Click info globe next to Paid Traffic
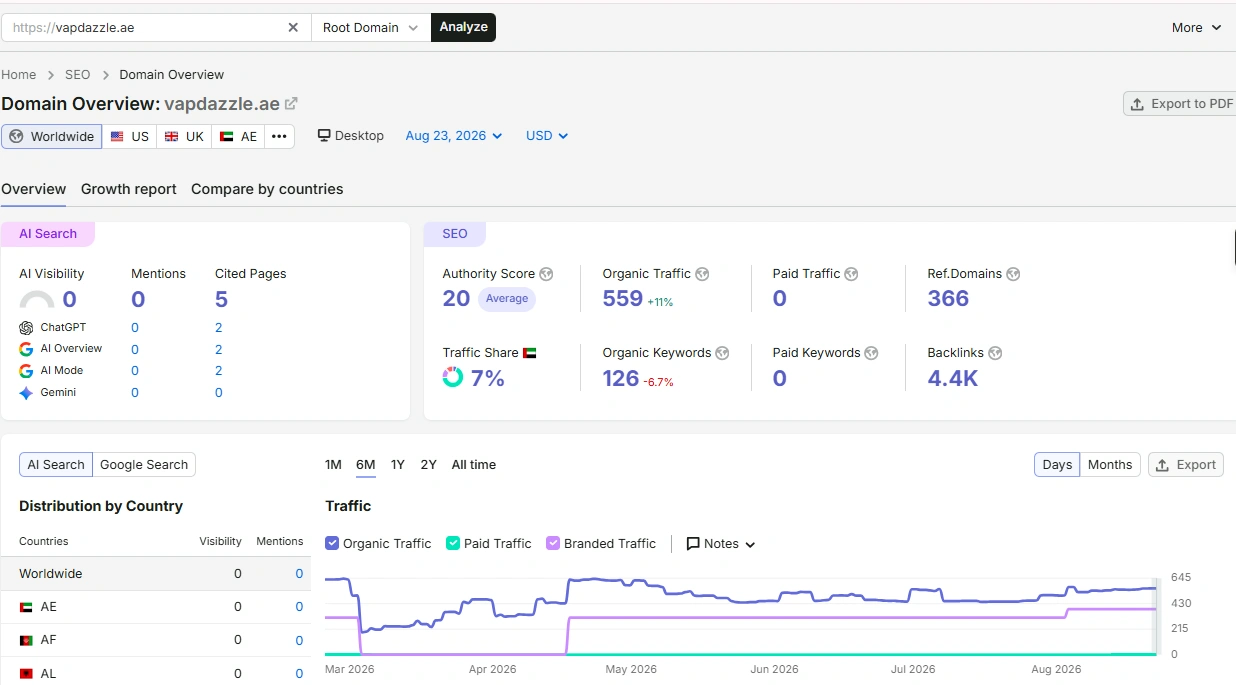The height and width of the screenshot is (685, 1236). [851, 274]
